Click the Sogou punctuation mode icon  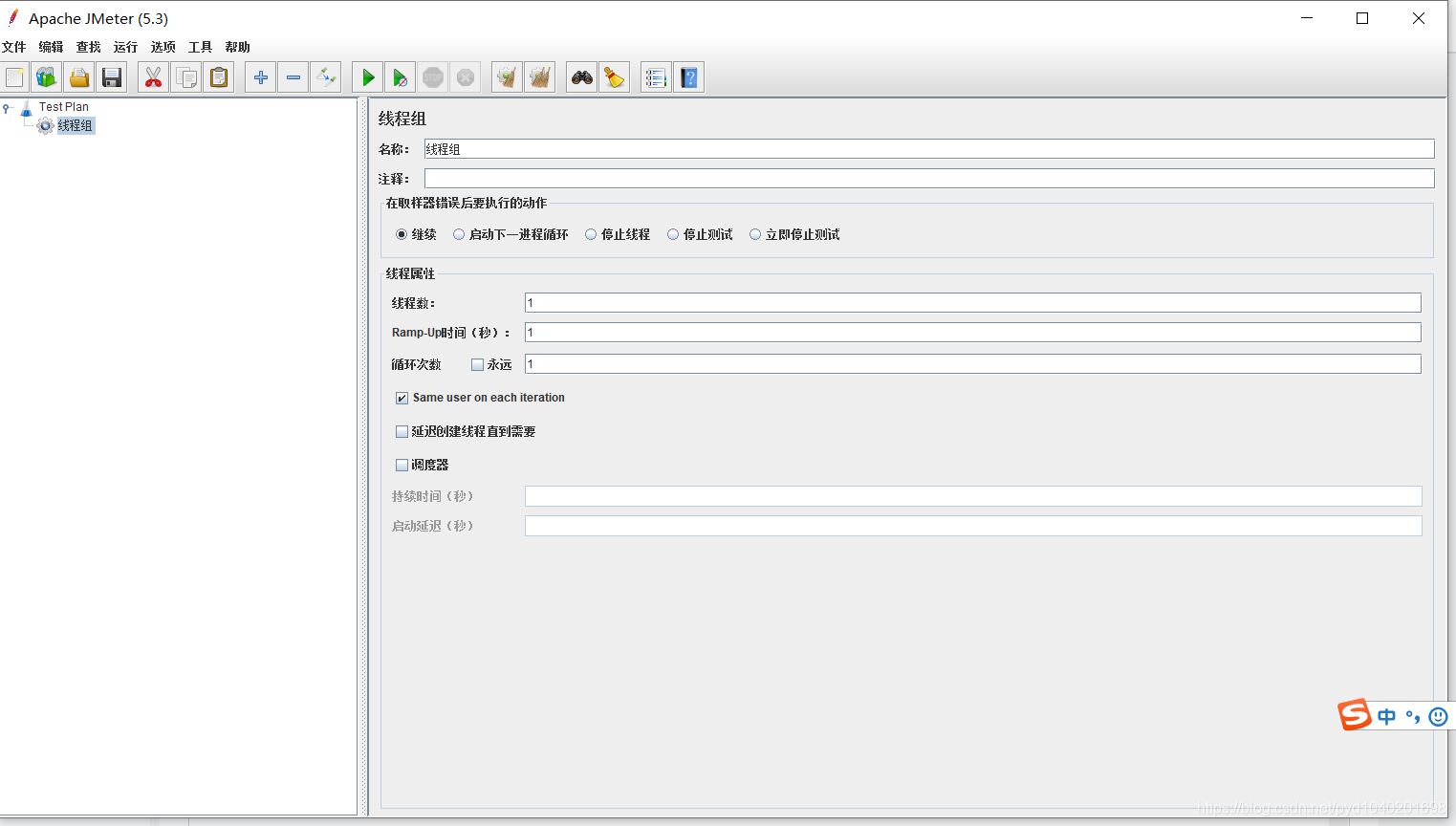(1412, 716)
